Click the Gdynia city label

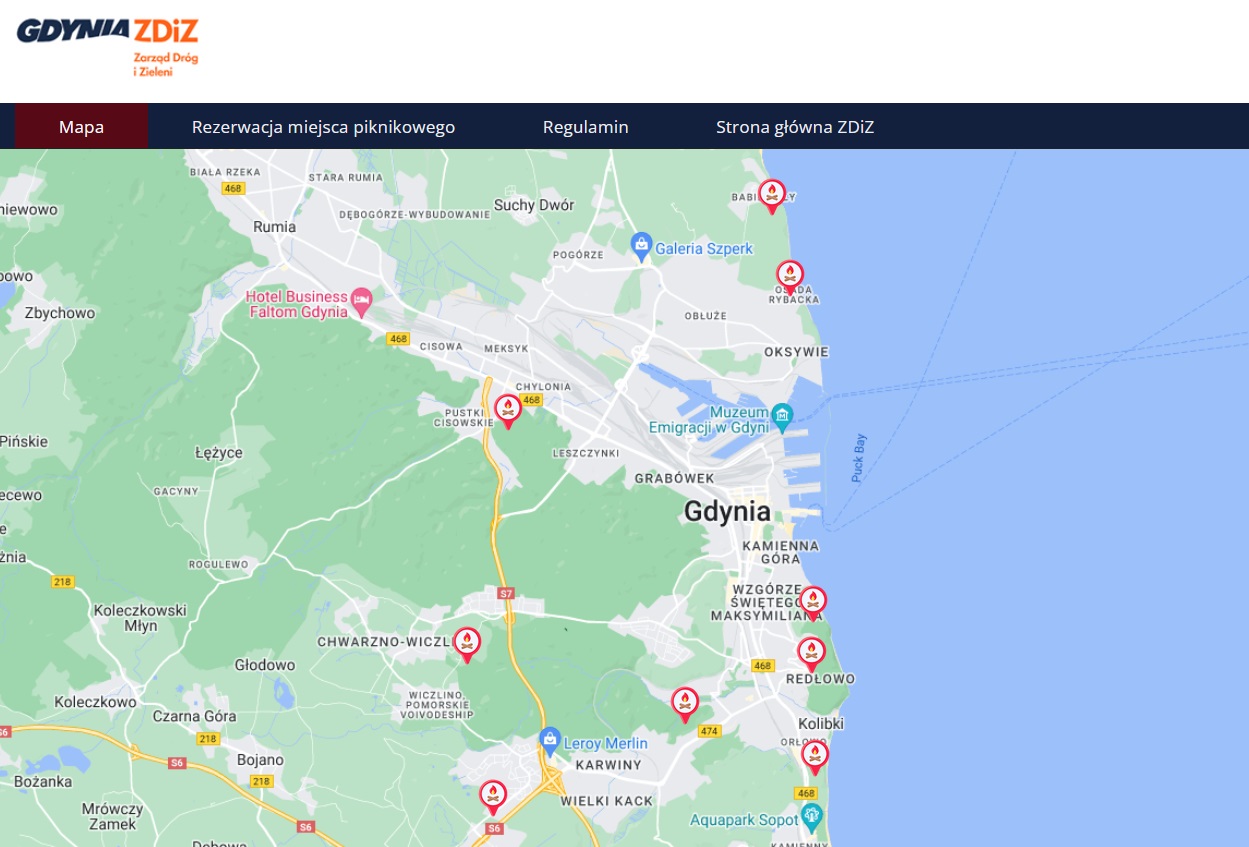pyautogui.click(x=727, y=511)
